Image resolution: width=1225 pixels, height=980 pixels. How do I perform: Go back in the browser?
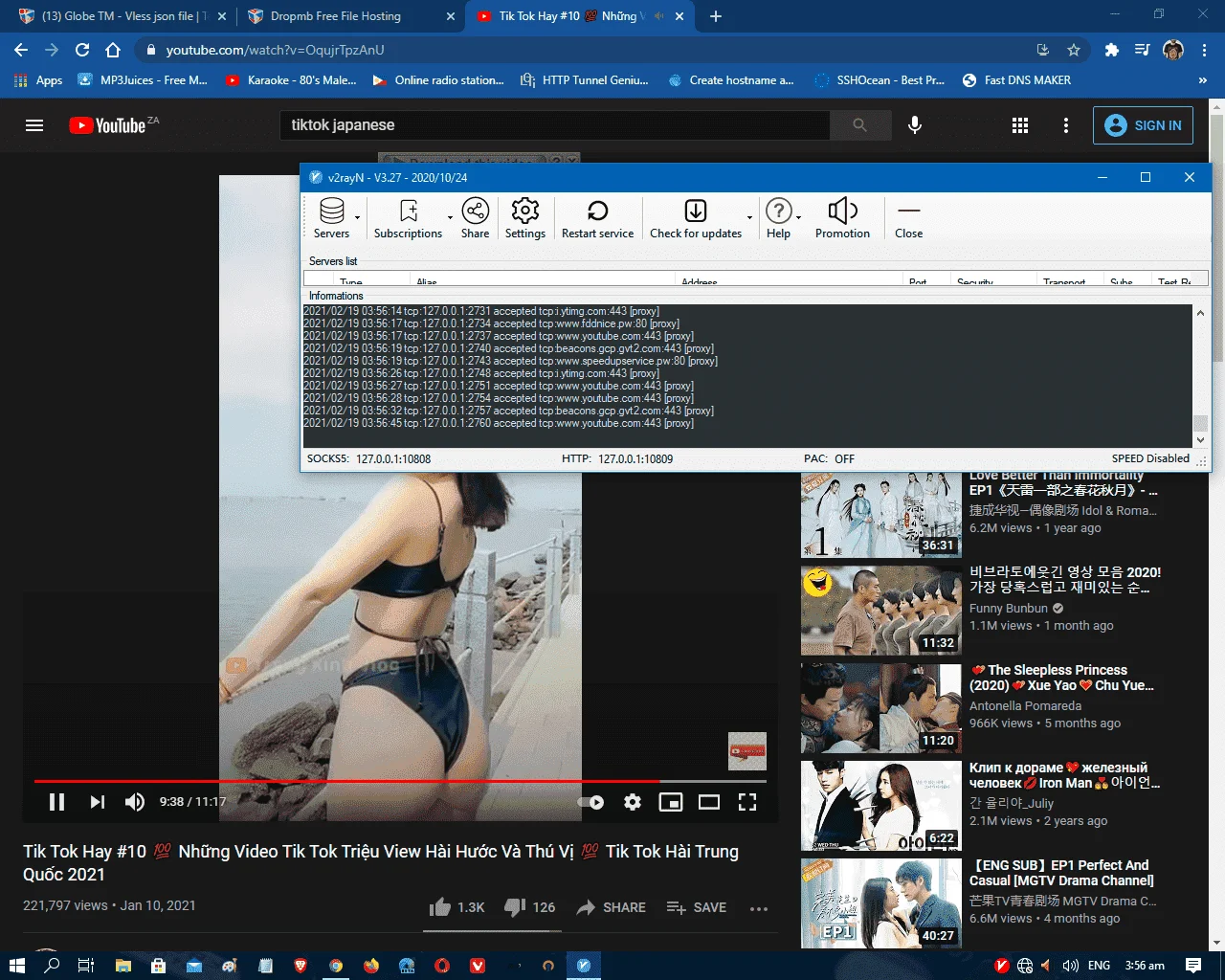coord(21,50)
